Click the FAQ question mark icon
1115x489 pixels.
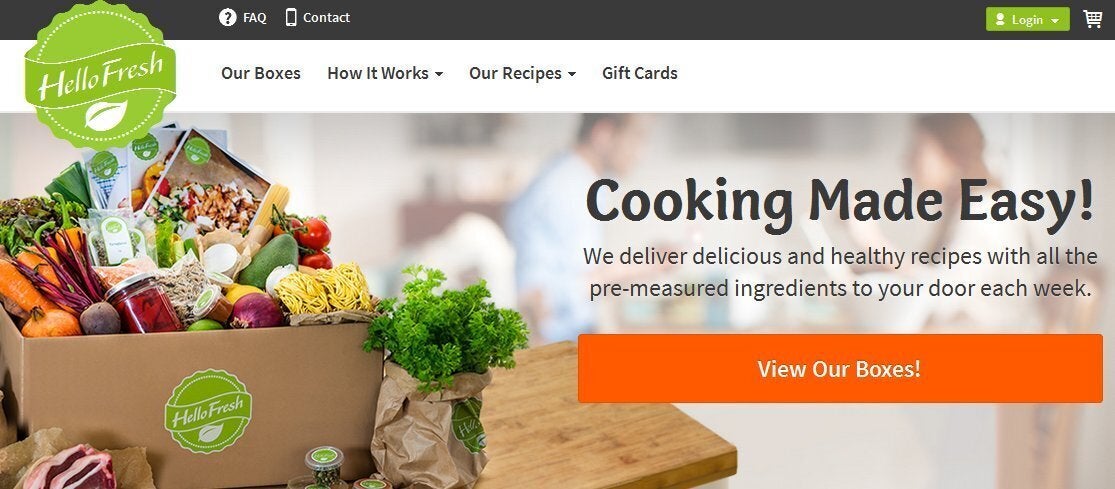[228, 18]
